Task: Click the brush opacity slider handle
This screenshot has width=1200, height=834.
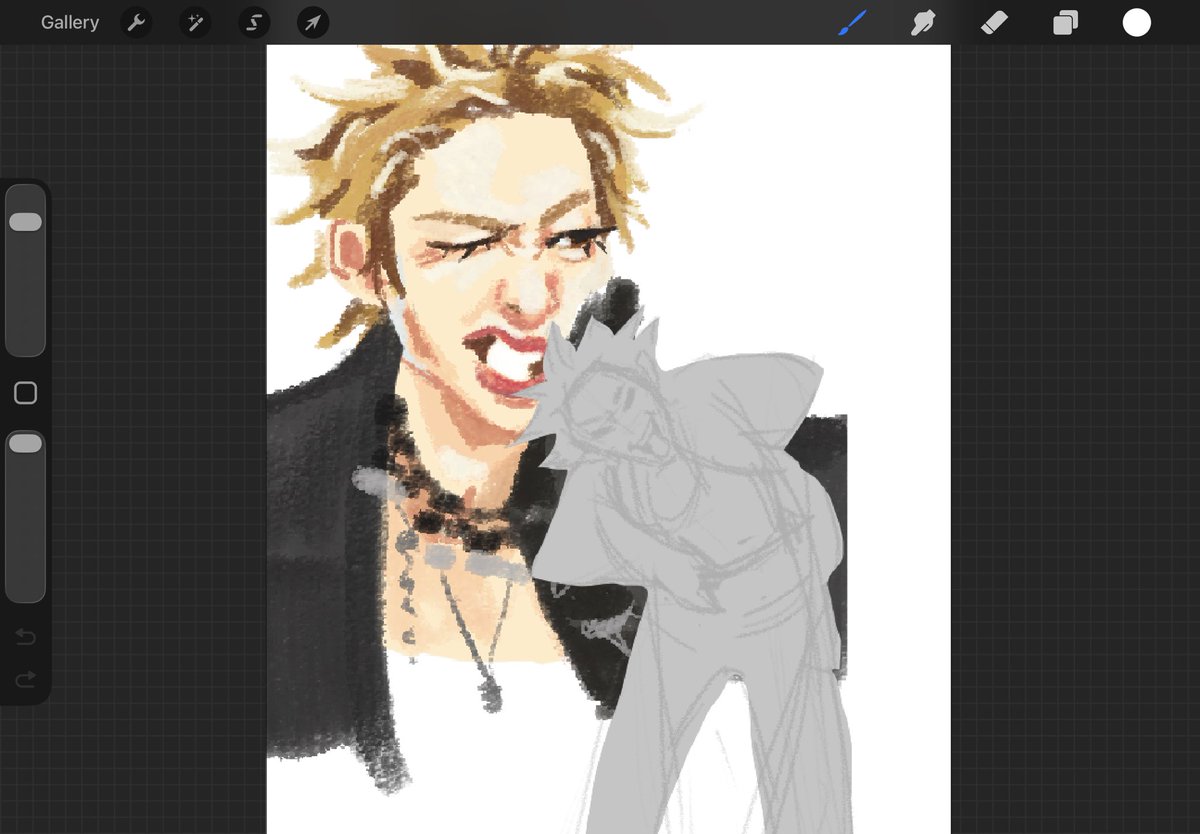Action: tap(26, 443)
